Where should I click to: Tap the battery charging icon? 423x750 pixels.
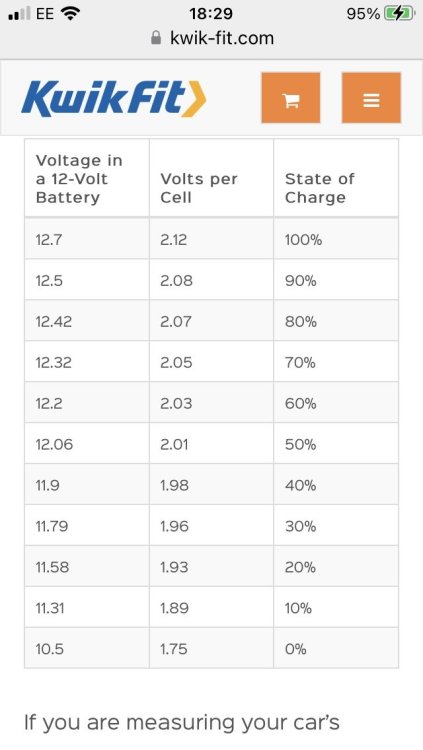(x=400, y=14)
